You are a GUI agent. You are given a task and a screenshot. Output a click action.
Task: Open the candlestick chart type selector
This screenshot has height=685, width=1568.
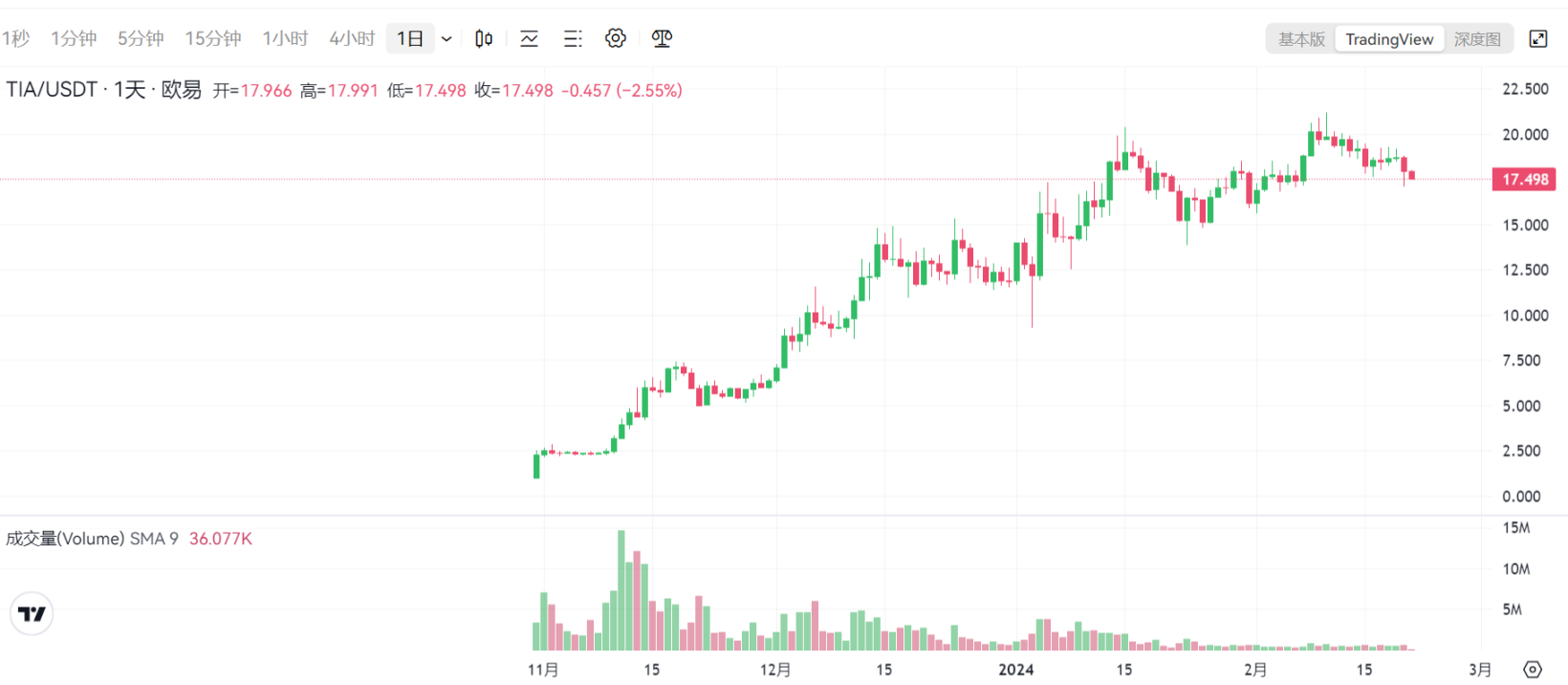[x=484, y=38]
